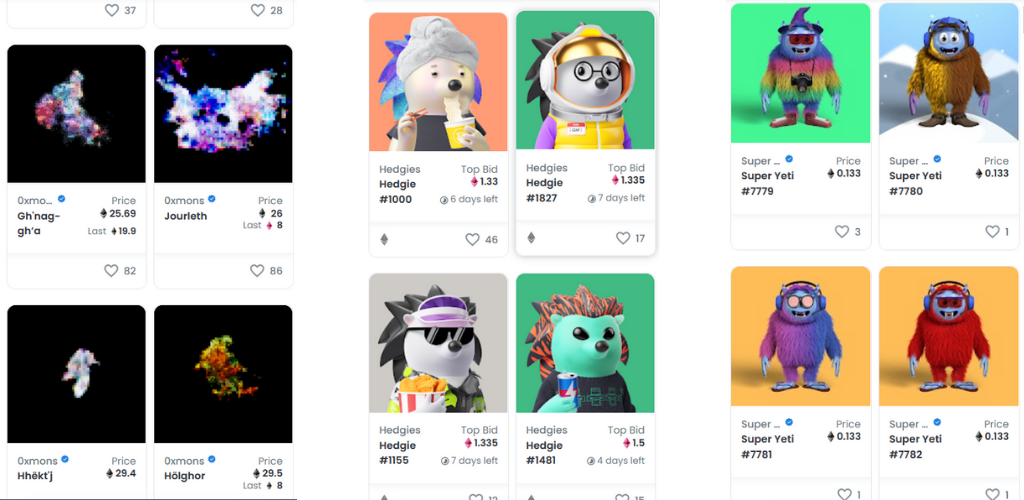Click Ethereum icon below Hedgie #1000
1024x500 pixels.
click(x=384, y=240)
